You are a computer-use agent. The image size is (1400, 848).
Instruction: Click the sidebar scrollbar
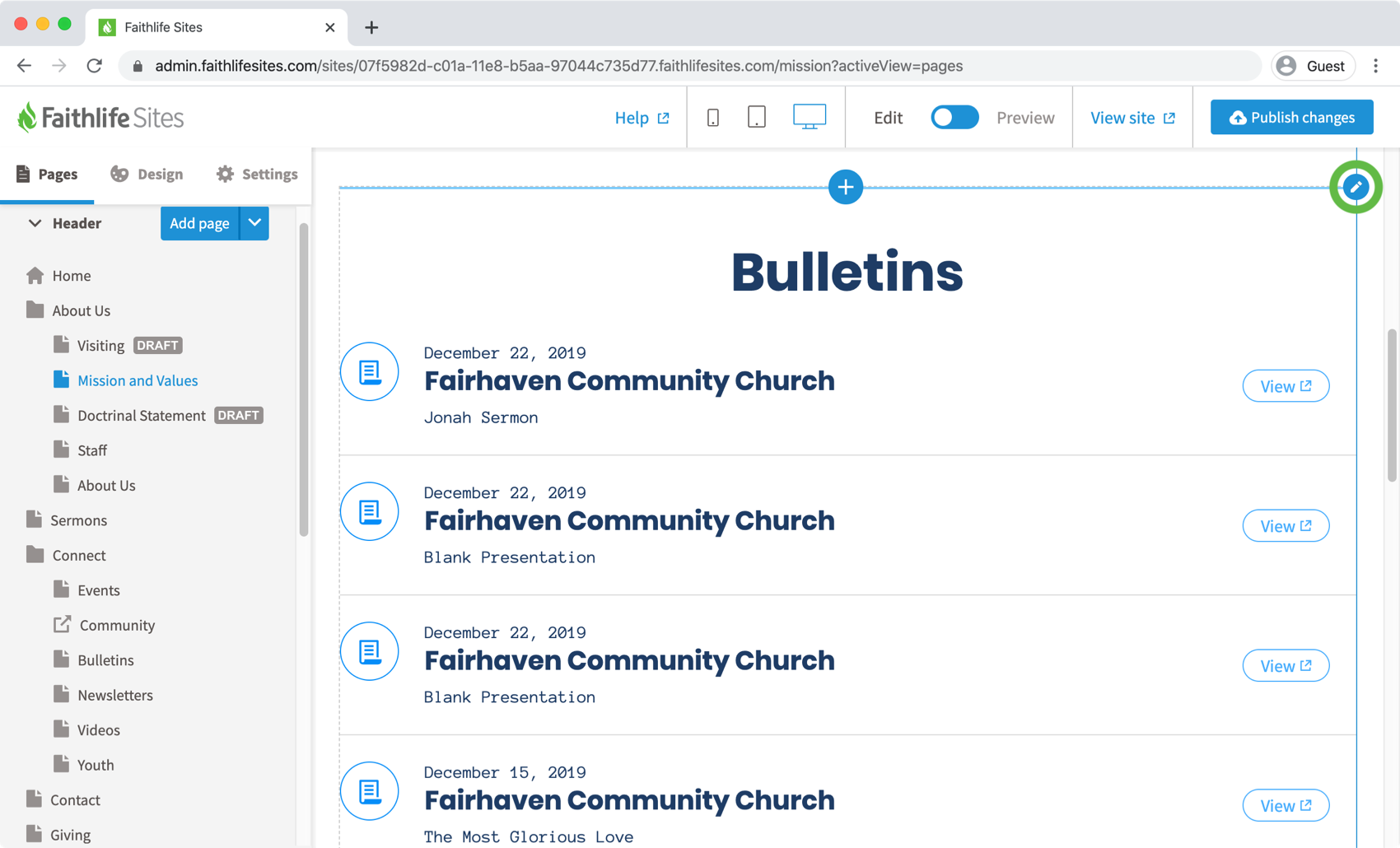pyautogui.click(x=304, y=380)
